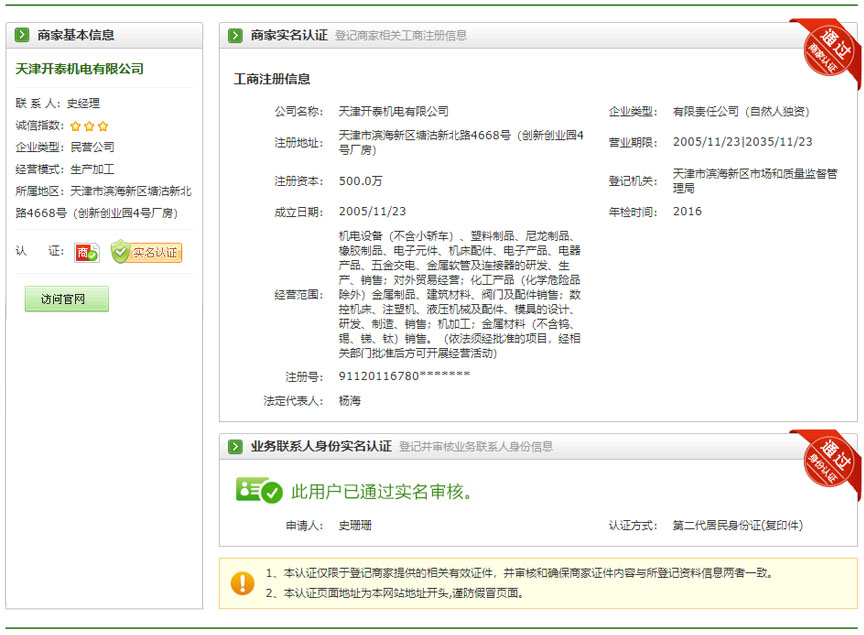
Task: Click the orange exclamation warning icon
Action: pos(242,583)
